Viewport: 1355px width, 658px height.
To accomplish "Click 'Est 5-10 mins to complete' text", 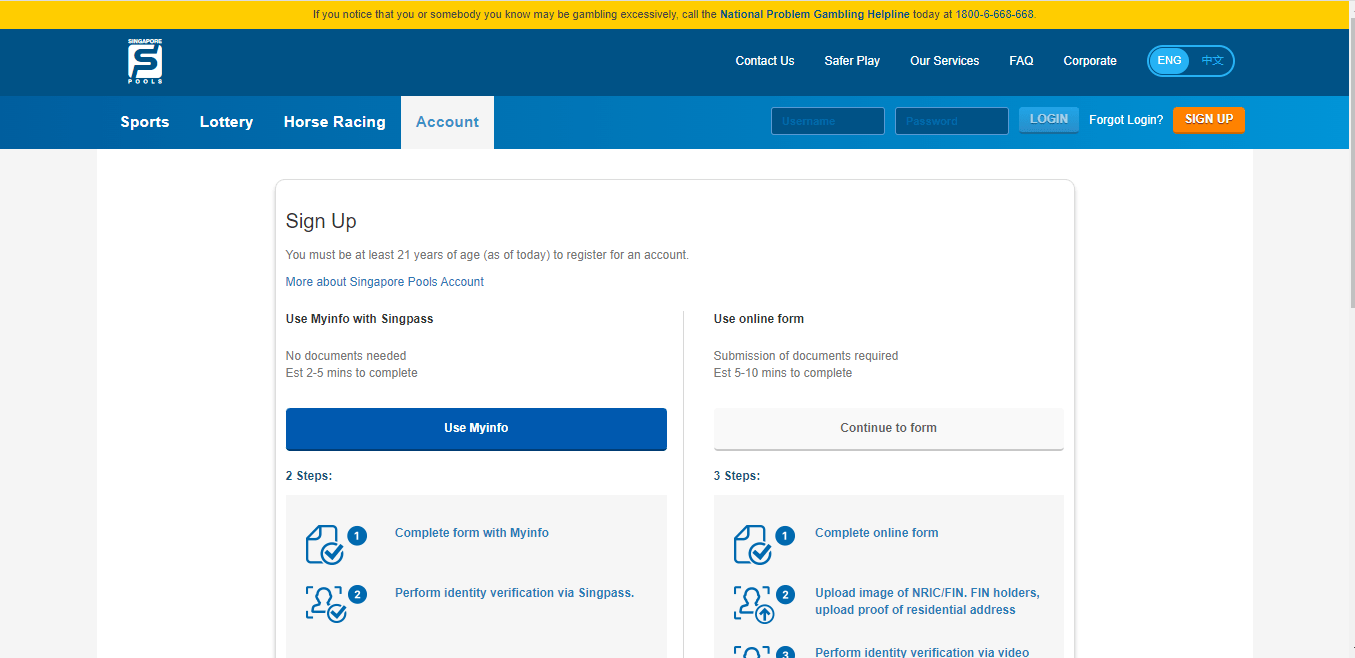I will [x=783, y=373].
